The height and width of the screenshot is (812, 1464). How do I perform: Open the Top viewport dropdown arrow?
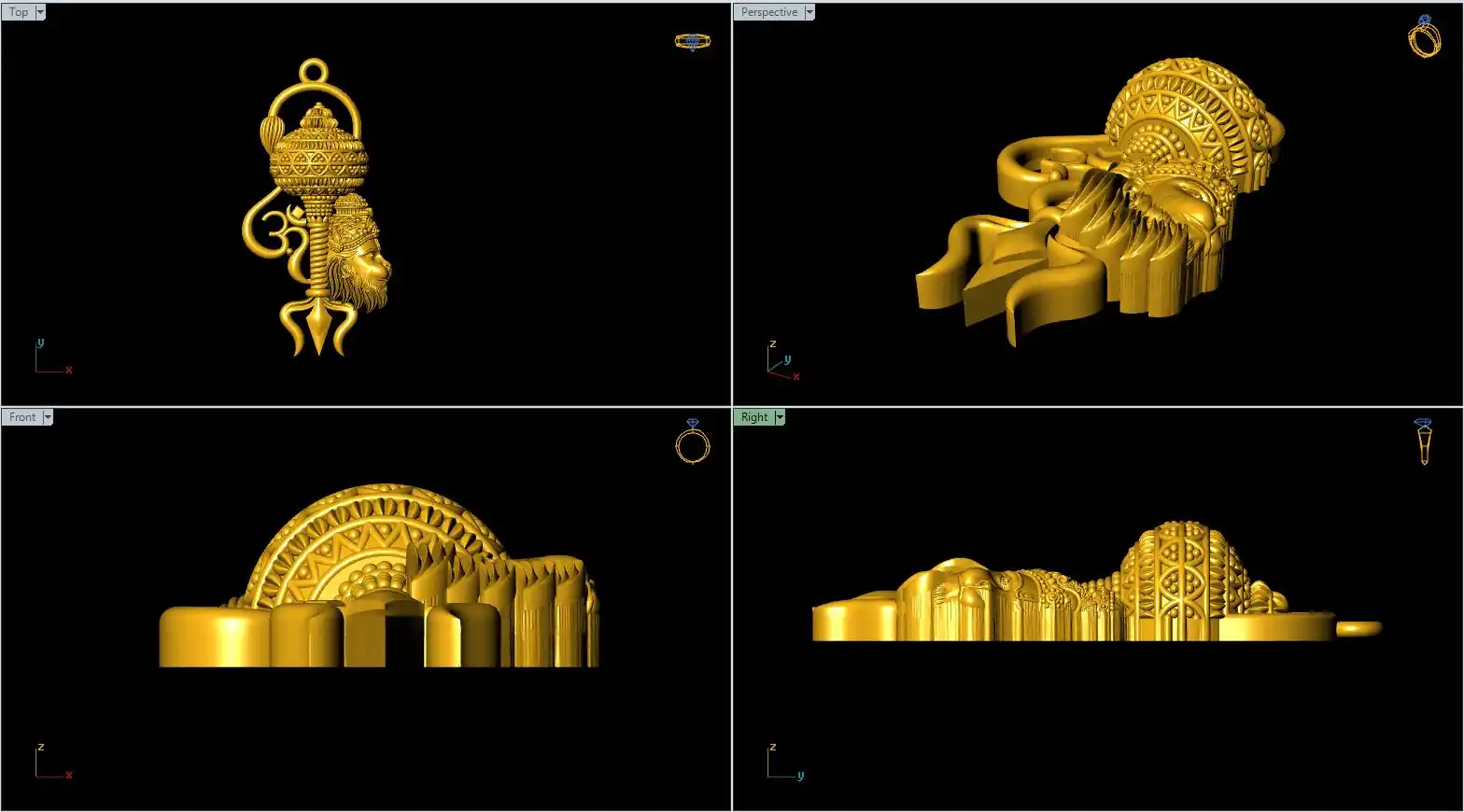[x=40, y=12]
